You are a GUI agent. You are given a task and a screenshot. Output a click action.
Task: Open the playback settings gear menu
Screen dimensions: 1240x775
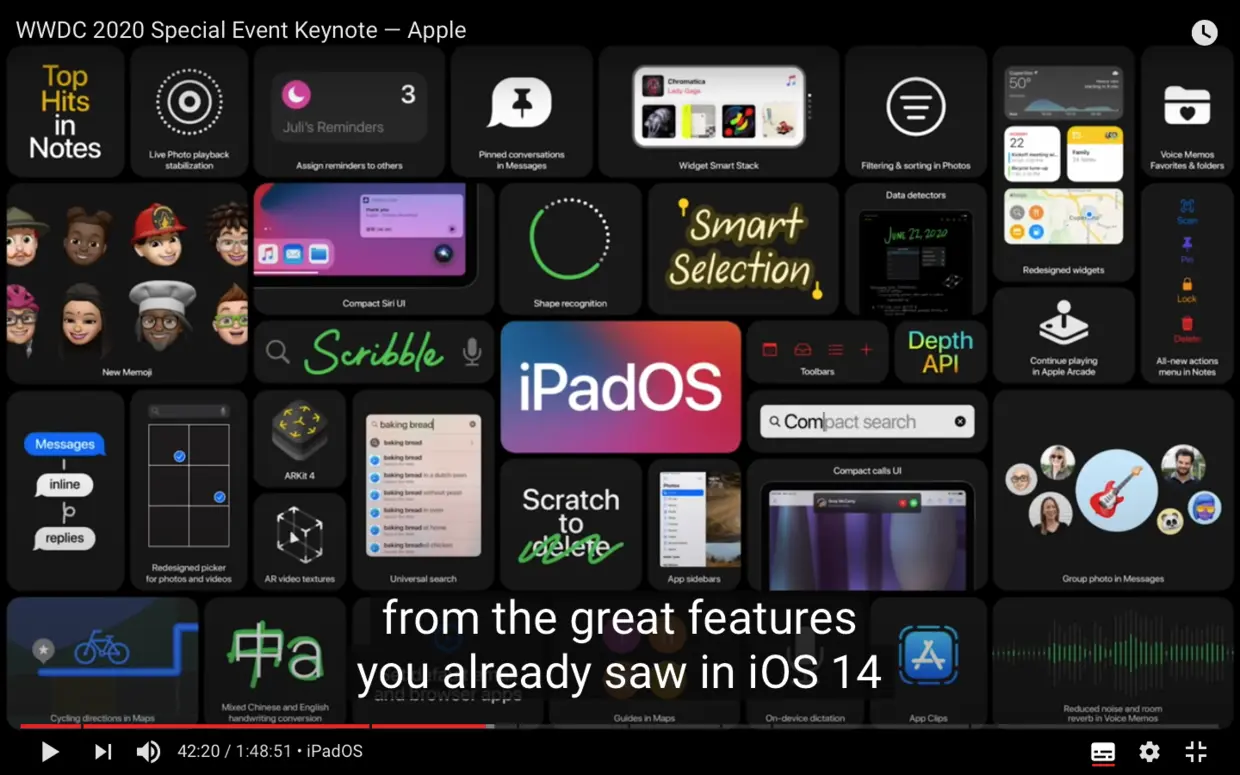tap(1148, 751)
